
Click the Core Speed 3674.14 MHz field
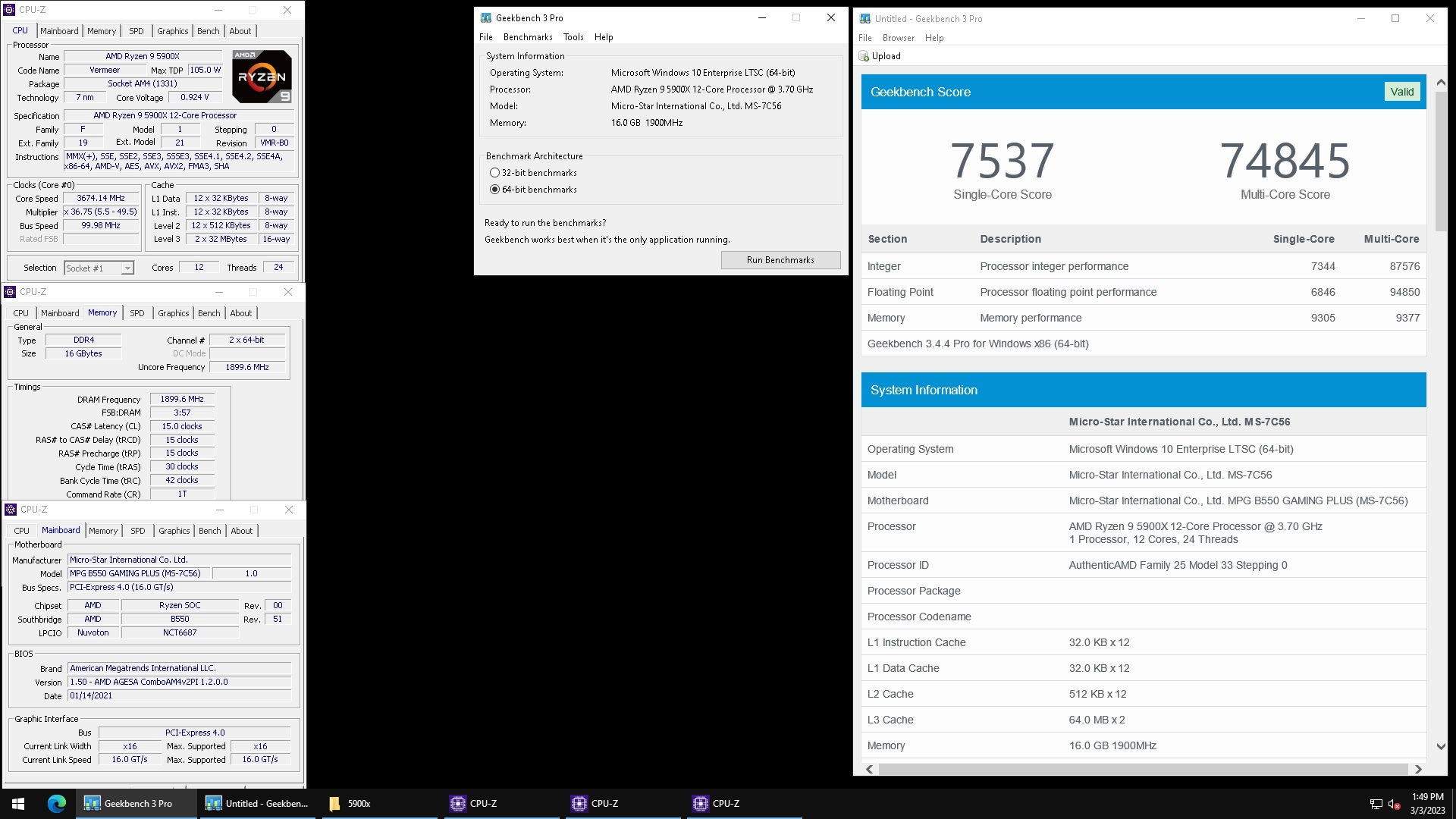[x=100, y=198]
